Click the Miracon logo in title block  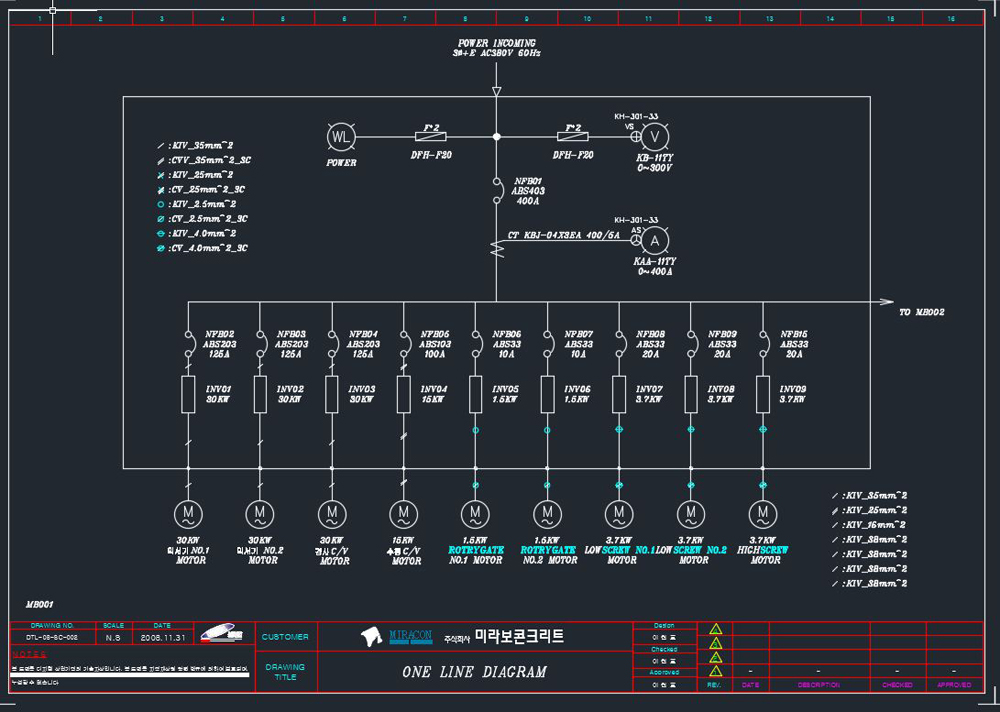point(397,636)
